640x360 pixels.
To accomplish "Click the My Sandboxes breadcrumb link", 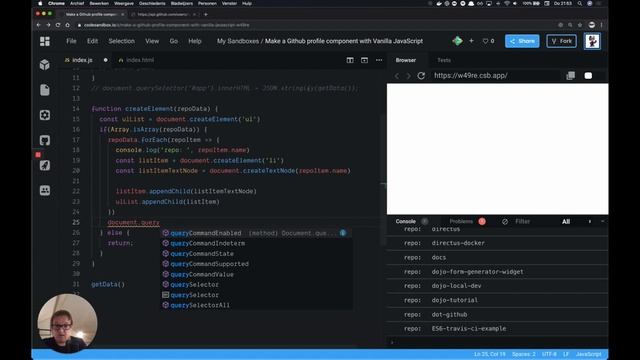I will coord(238,41).
